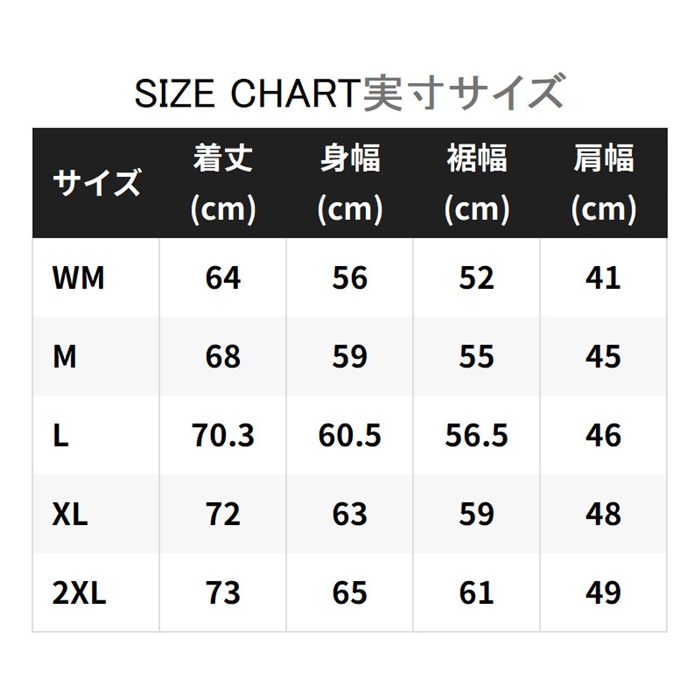Image resolution: width=700 pixels, height=700 pixels.
Task: Click the 2XL shoulder width value 49
Action: coord(603,593)
